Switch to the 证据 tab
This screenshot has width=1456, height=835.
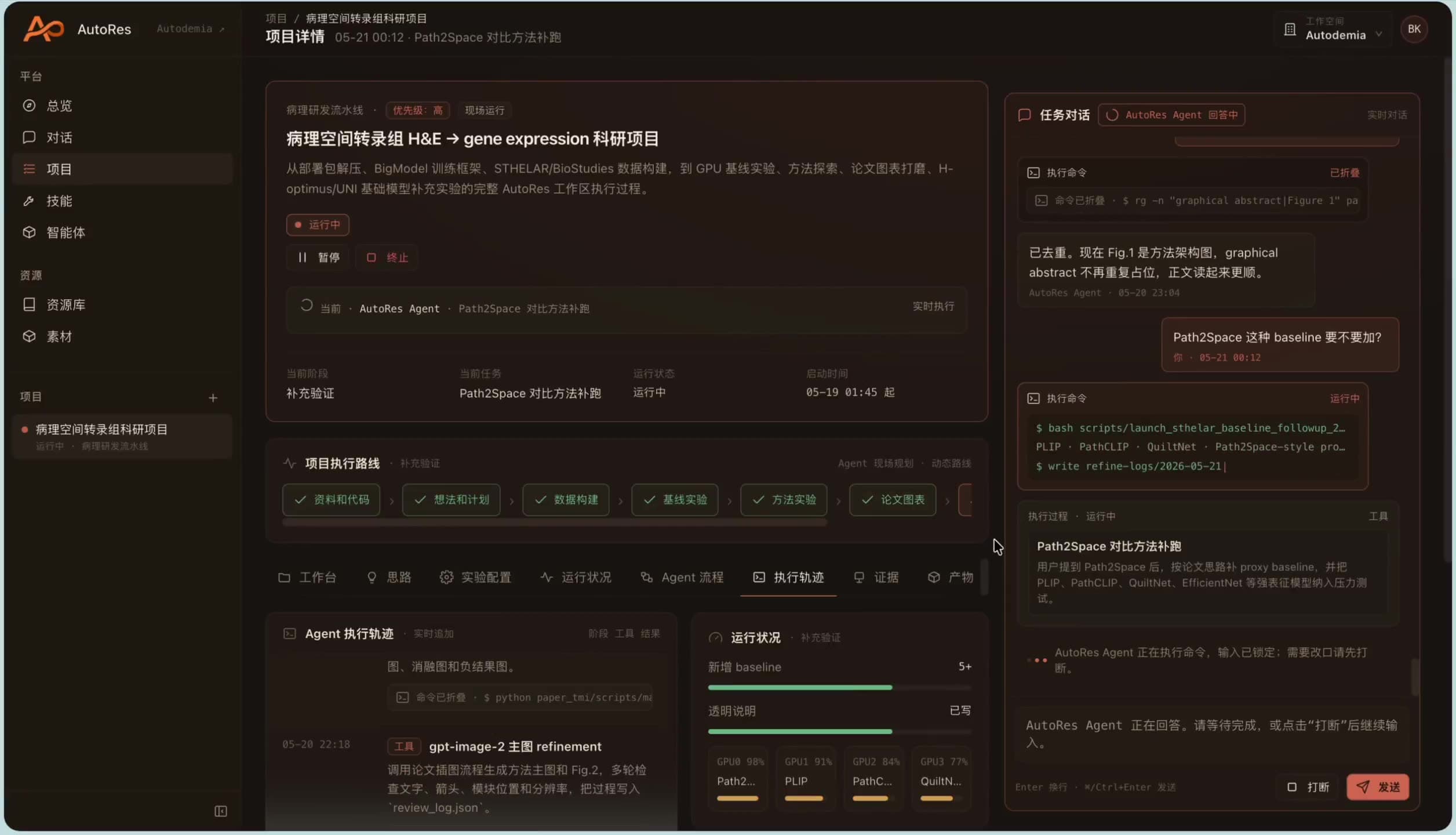[x=876, y=578]
